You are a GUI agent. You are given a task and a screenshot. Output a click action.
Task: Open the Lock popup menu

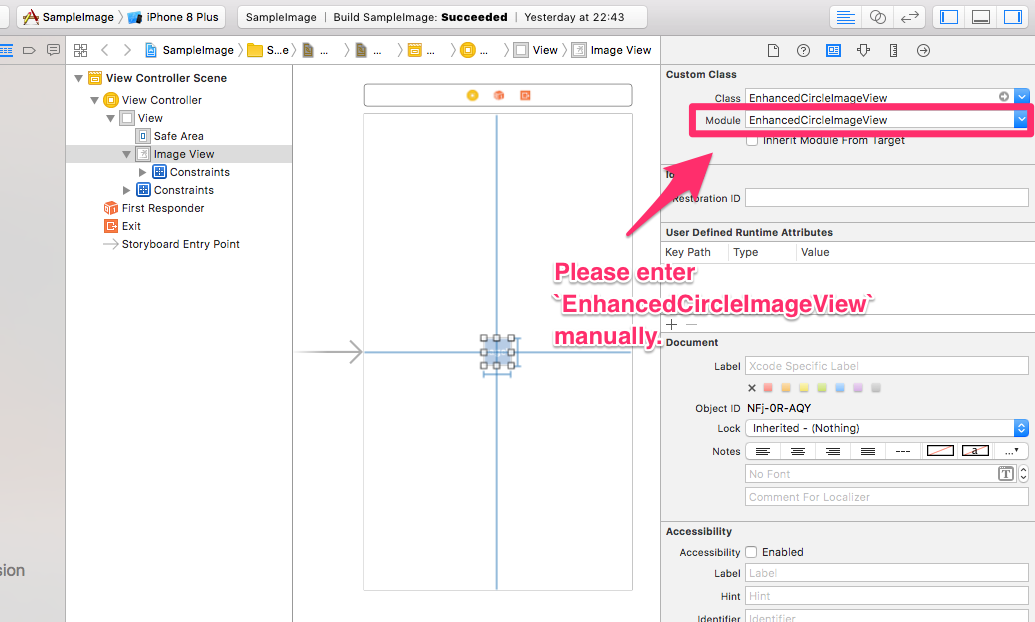pyautogui.click(x=886, y=428)
